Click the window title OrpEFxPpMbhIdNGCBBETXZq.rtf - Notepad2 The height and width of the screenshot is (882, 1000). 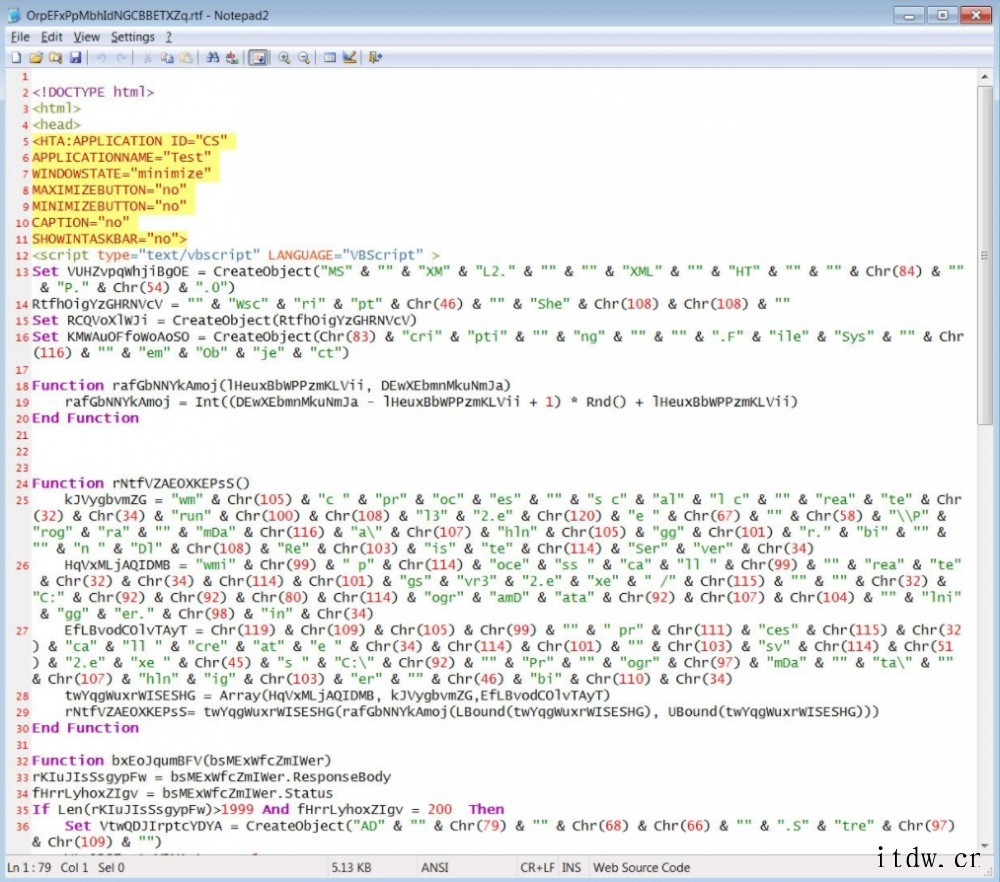(x=147, y=15)
